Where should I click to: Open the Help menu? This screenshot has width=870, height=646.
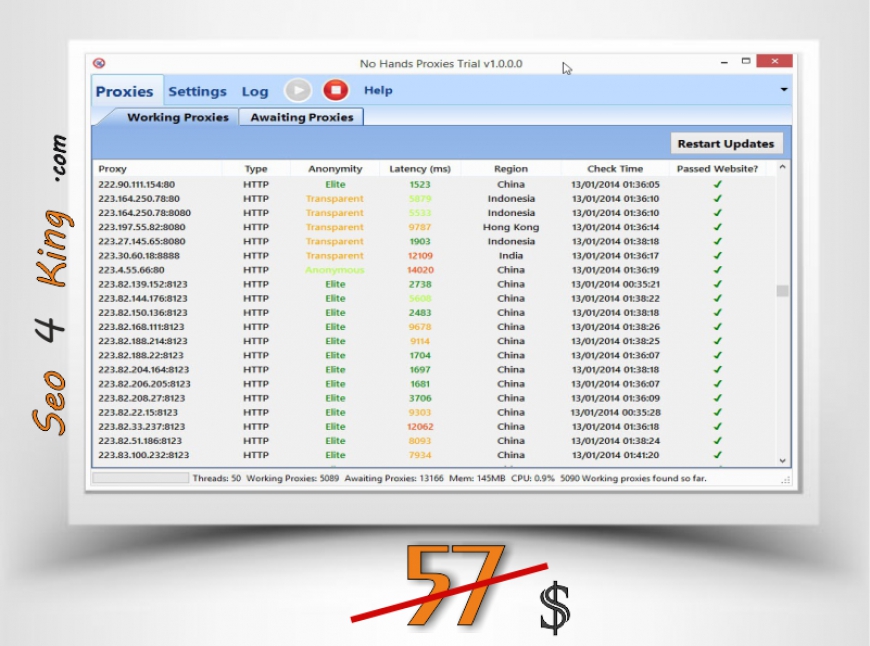[x=378, y=90]
